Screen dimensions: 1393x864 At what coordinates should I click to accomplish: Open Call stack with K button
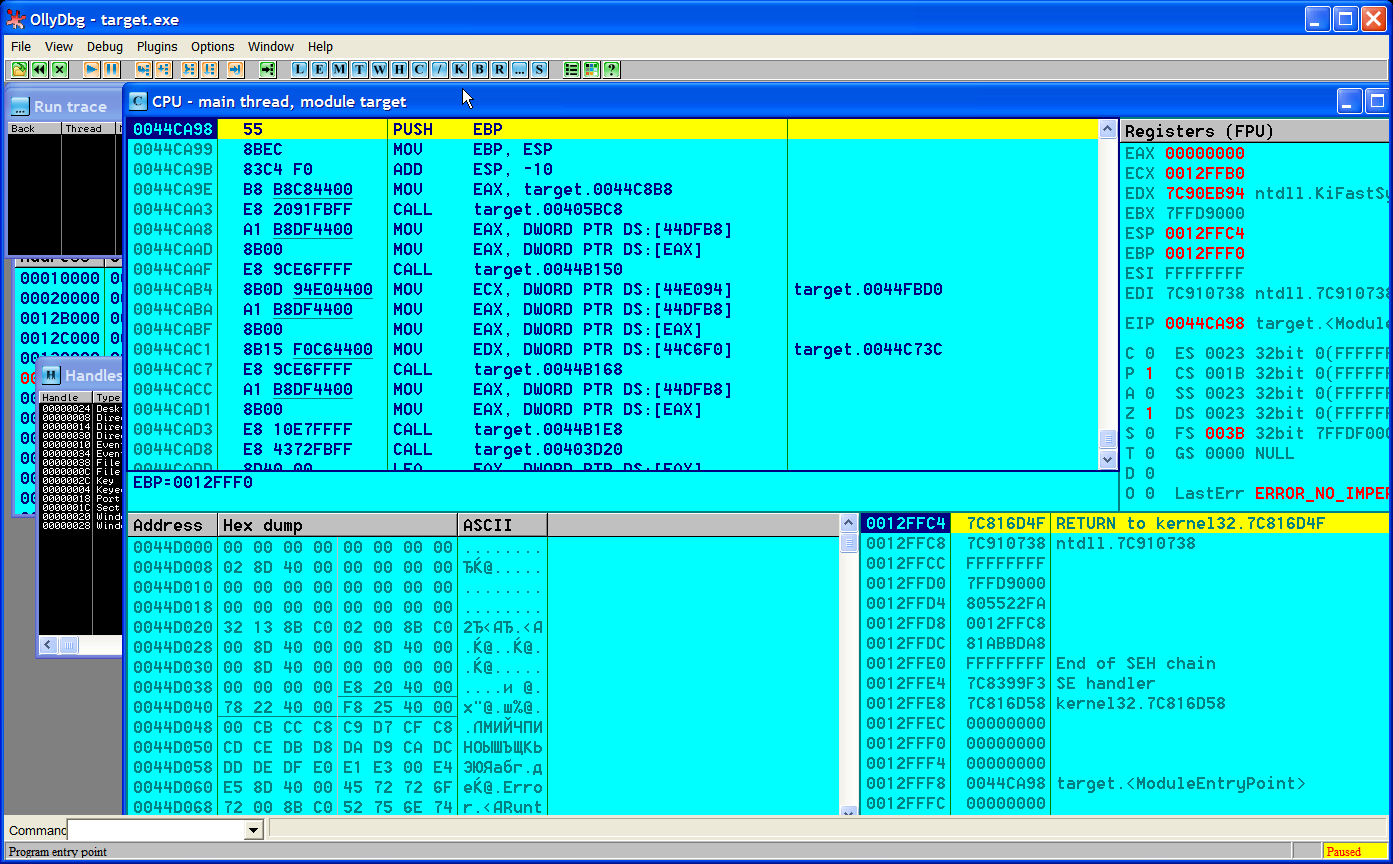(x=459, y=69)
